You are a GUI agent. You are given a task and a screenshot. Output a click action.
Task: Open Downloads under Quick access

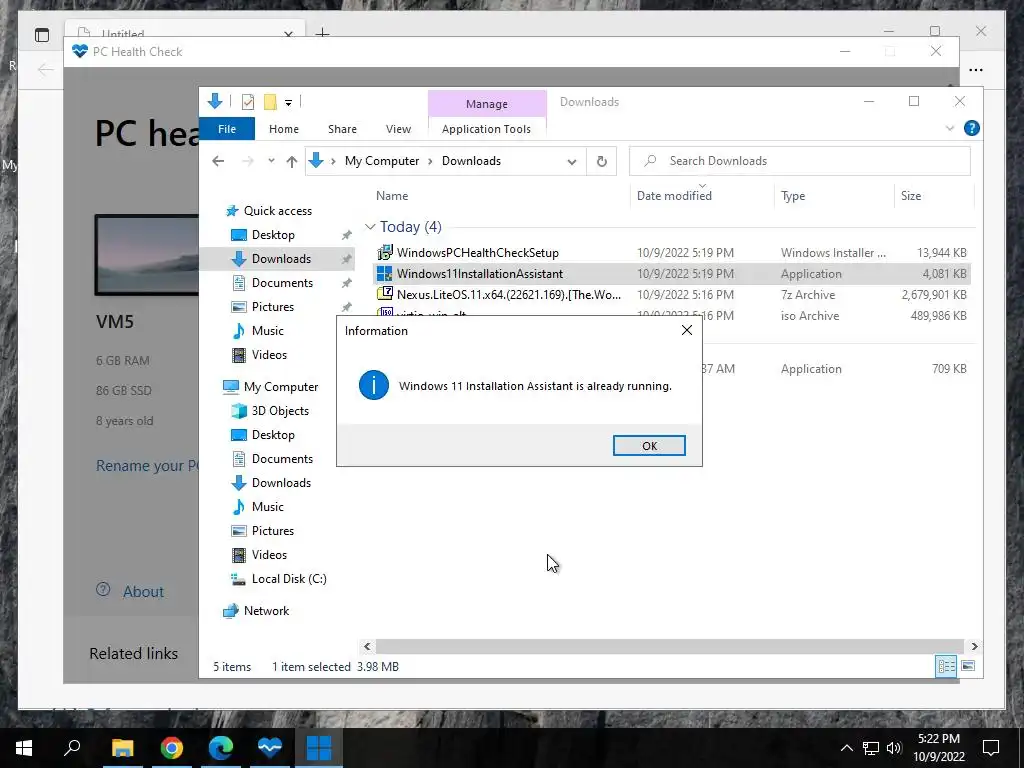(281, 259)
